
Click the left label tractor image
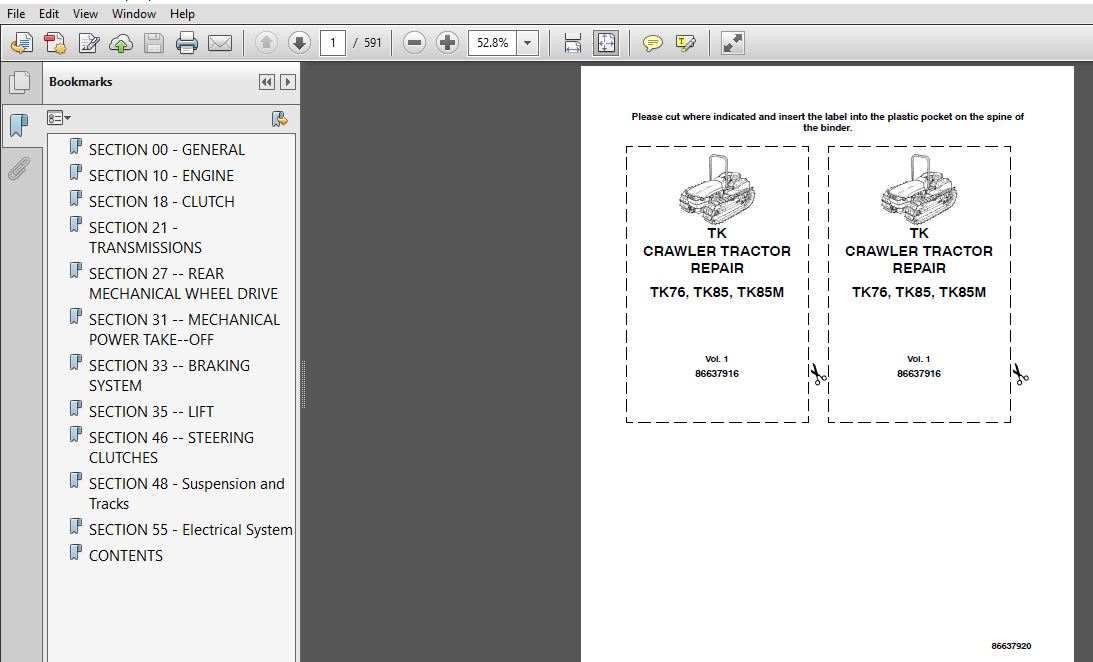(717, 189)
